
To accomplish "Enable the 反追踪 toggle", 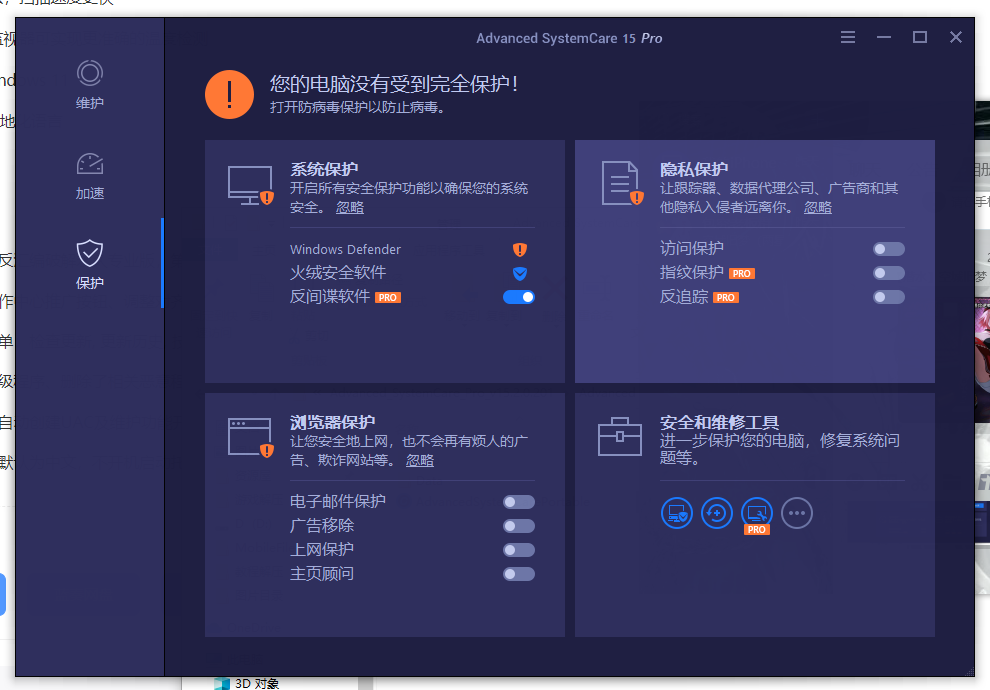I will 888,297.
